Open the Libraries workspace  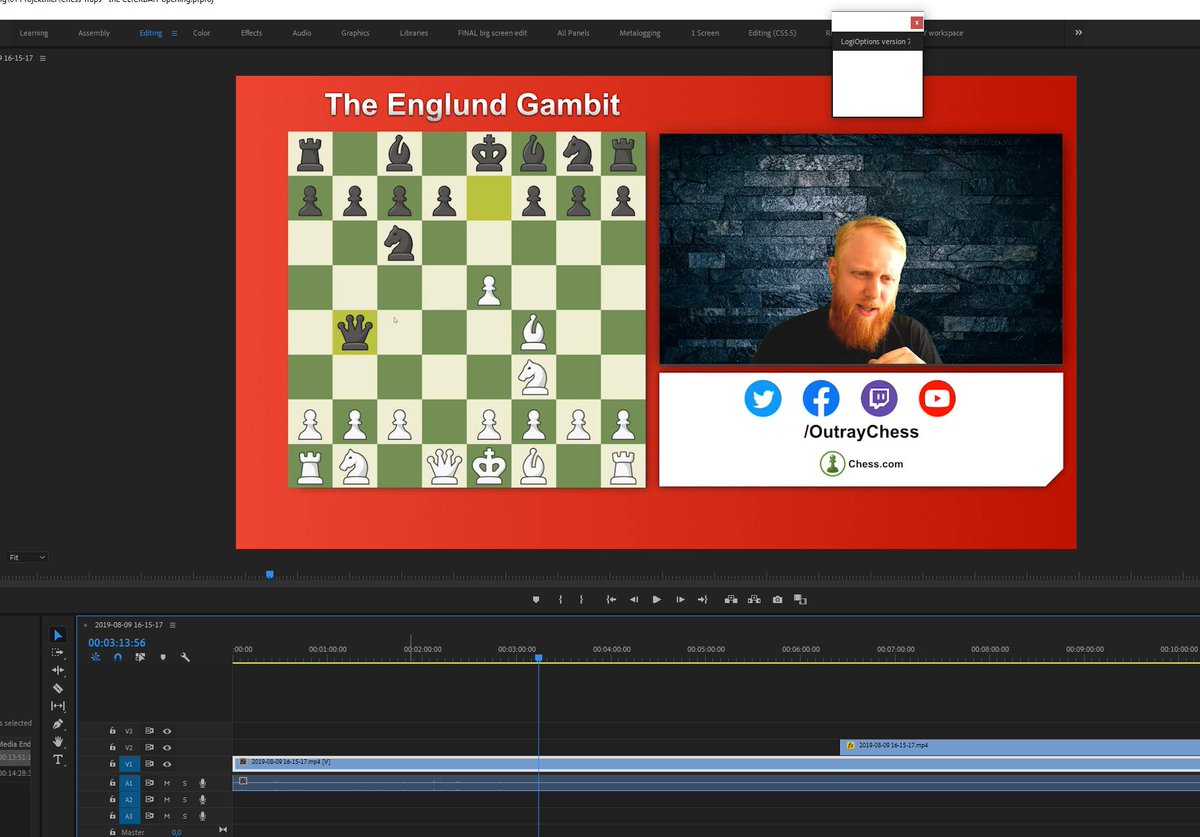point(414,33)
